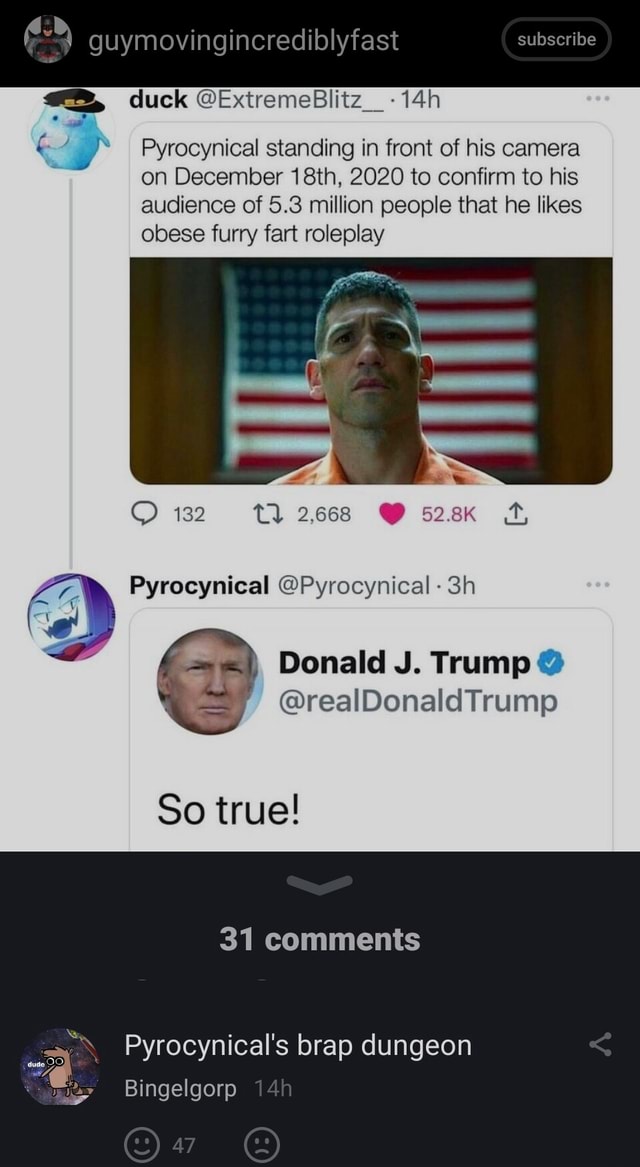Open Bingelgorp's avatar picture
Viewport: 640px width, 1167px height.
[60, 1066]
